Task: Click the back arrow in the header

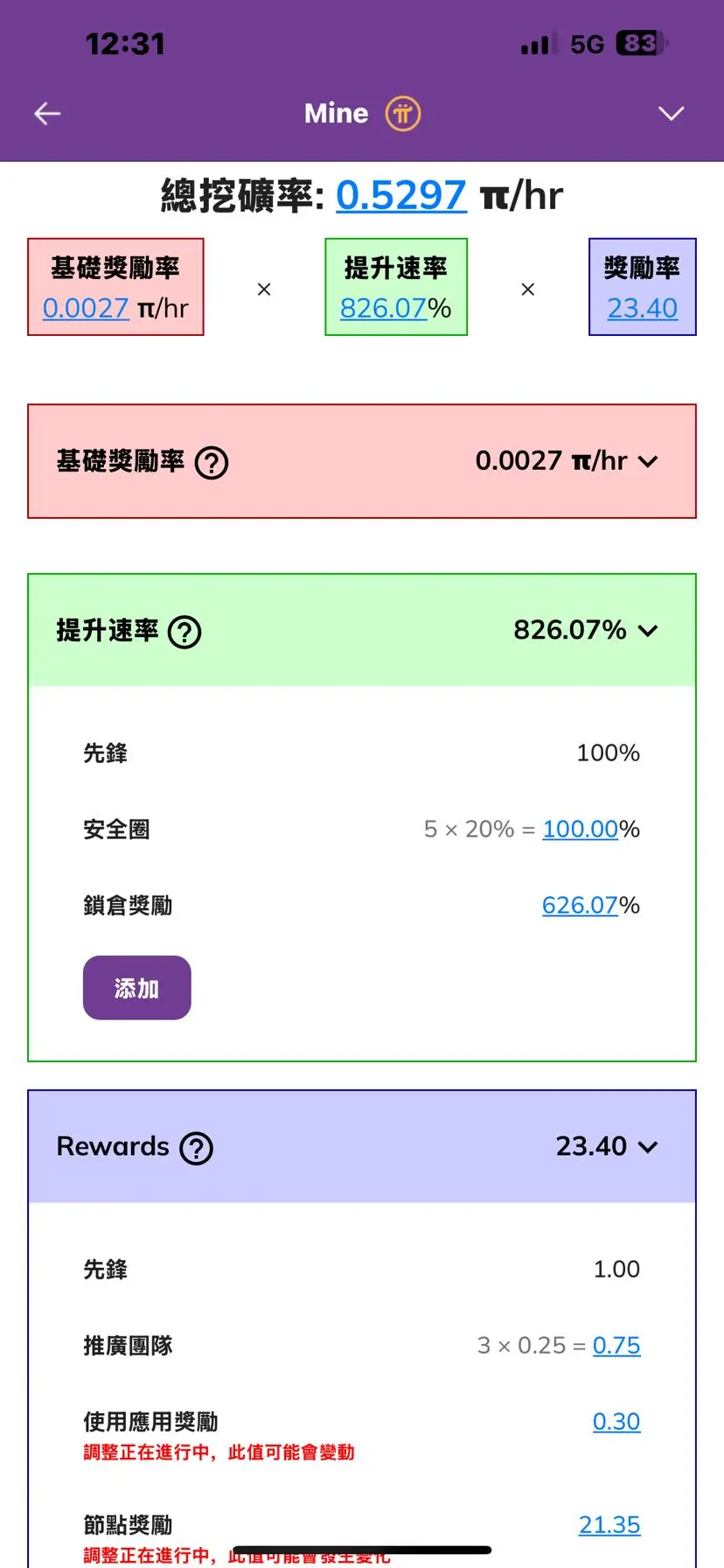Action: tap(47, 113)
